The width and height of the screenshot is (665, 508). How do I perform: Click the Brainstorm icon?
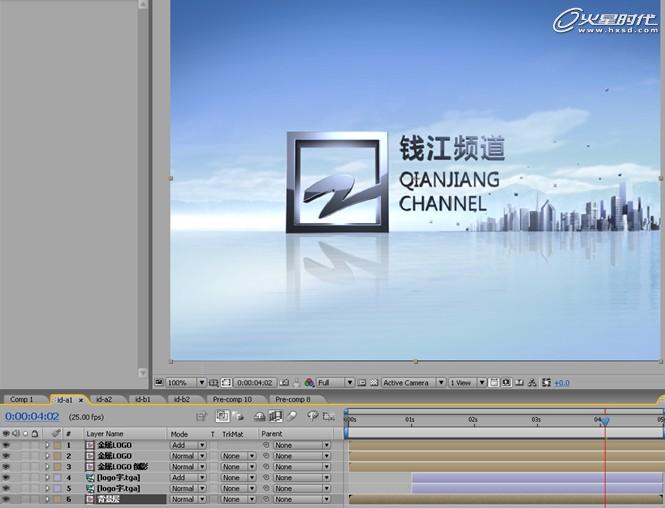click(x=313, y=416)
